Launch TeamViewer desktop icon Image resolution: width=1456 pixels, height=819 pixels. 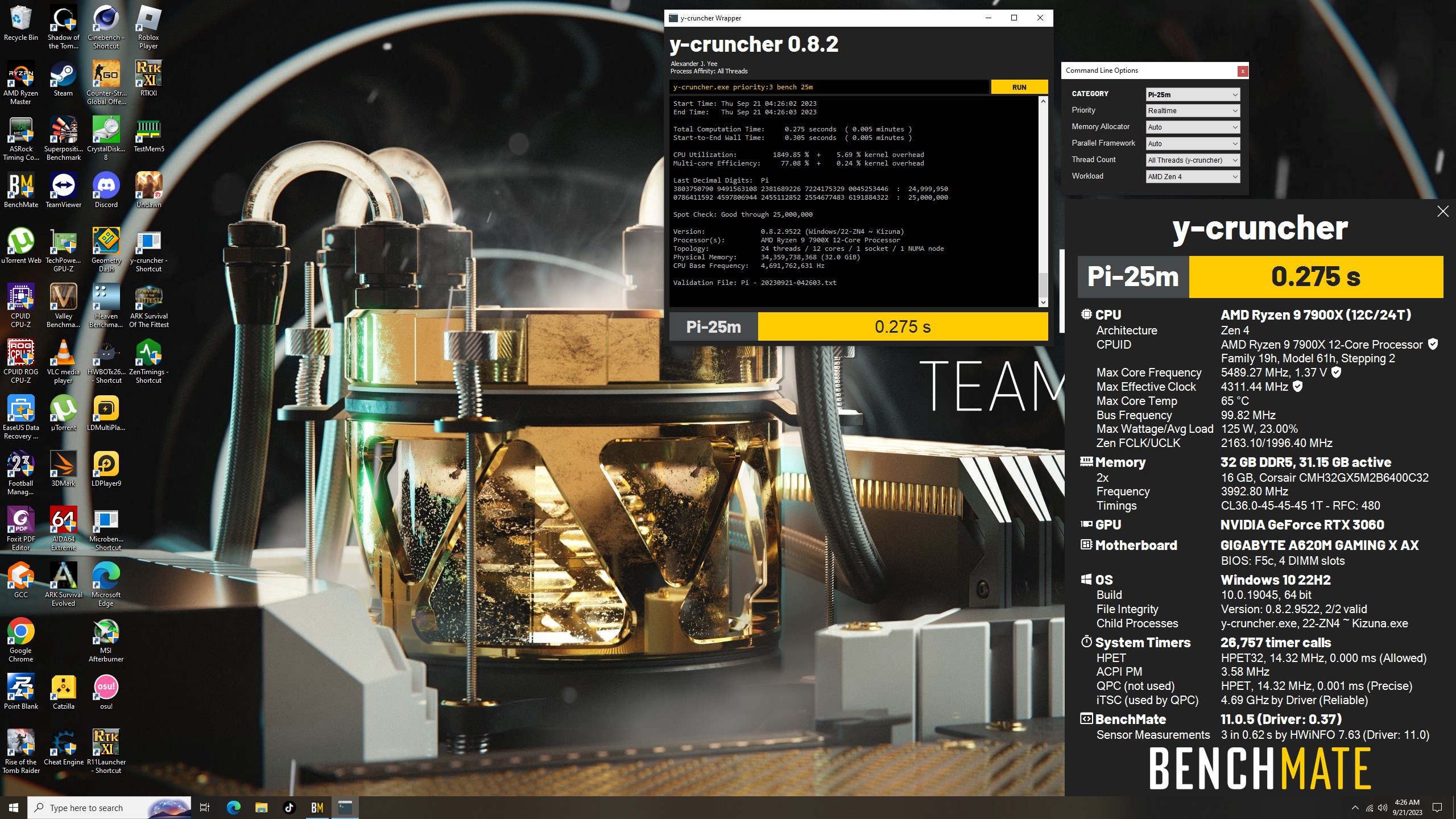click(x=63, y=191)
